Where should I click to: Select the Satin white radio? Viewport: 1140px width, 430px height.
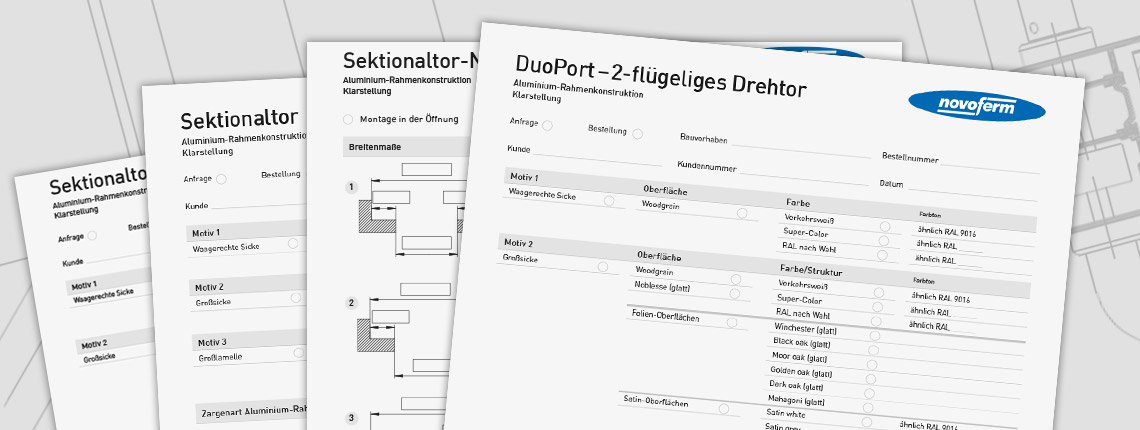[866, 422]
